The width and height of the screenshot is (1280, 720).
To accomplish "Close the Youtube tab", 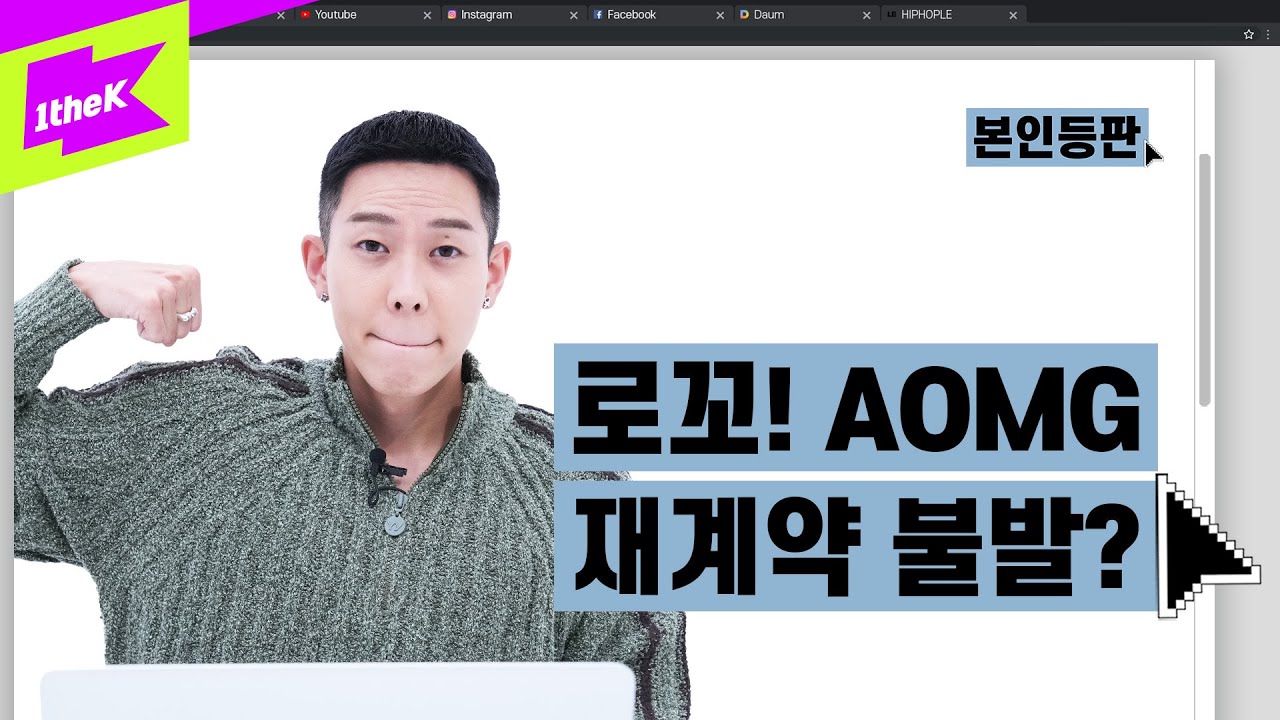I will [428, 15].
